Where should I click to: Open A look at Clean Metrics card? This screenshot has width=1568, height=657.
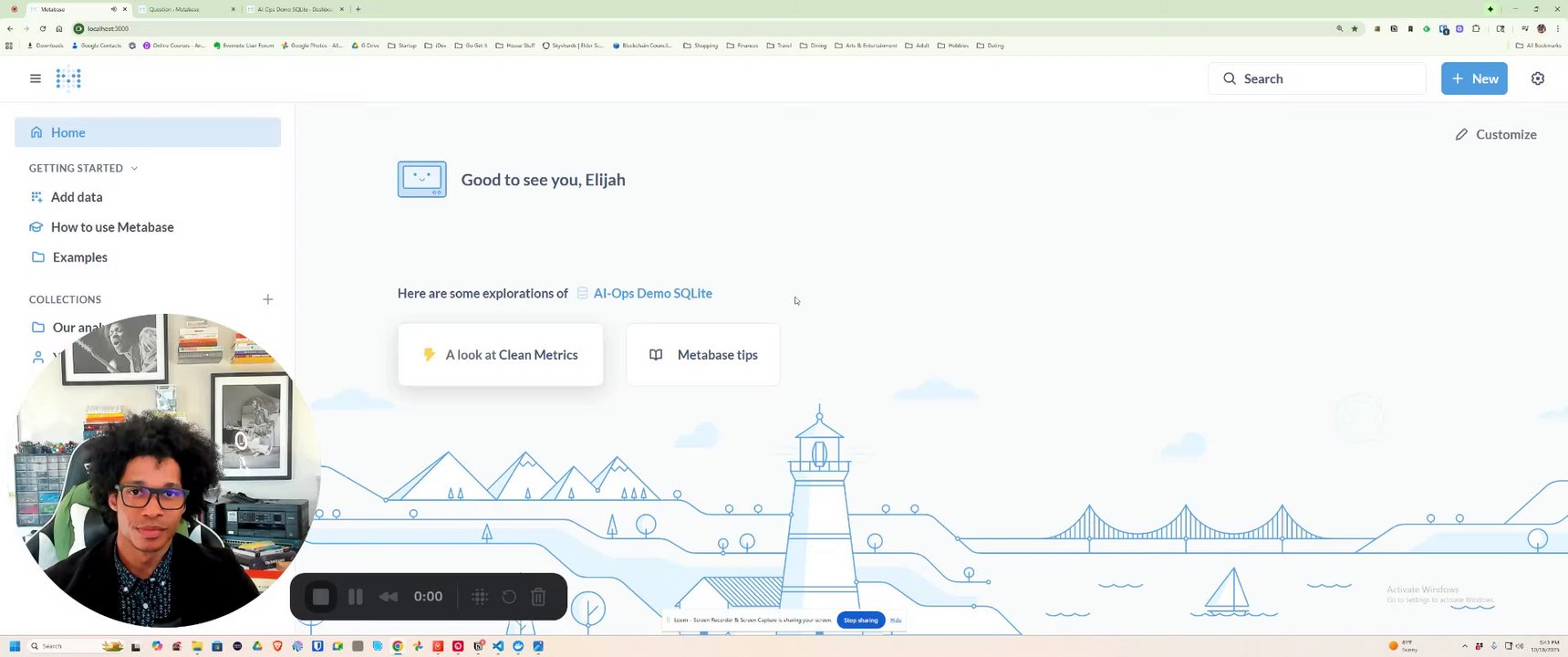(501, 355)
